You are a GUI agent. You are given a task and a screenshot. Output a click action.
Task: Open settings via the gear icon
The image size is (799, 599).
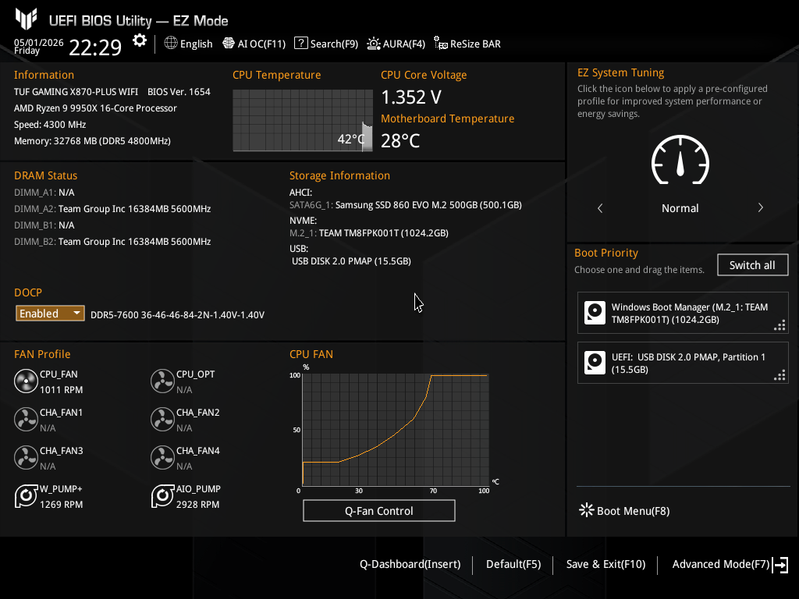click(139, 41)
